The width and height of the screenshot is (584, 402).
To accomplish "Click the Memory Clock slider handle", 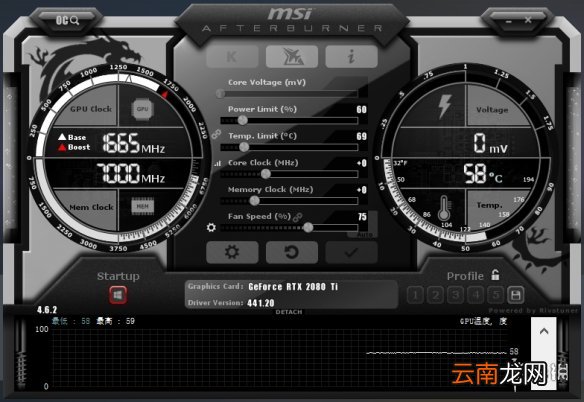I will point(254,201).
